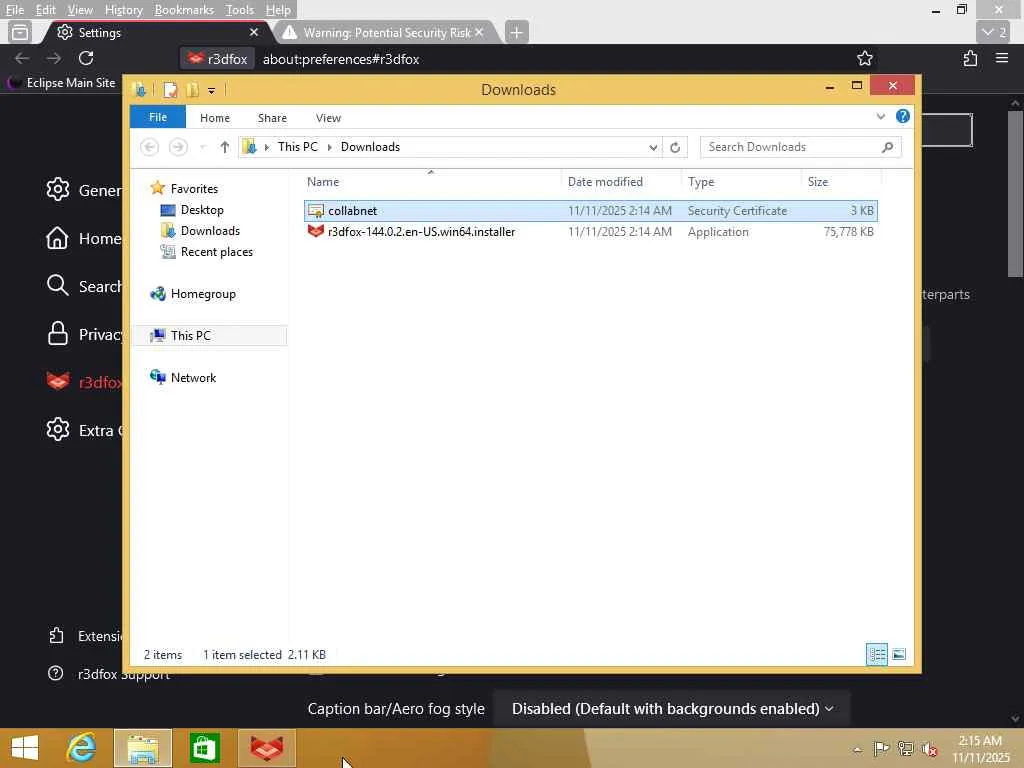Sort by the Type column header

point(741,182)
